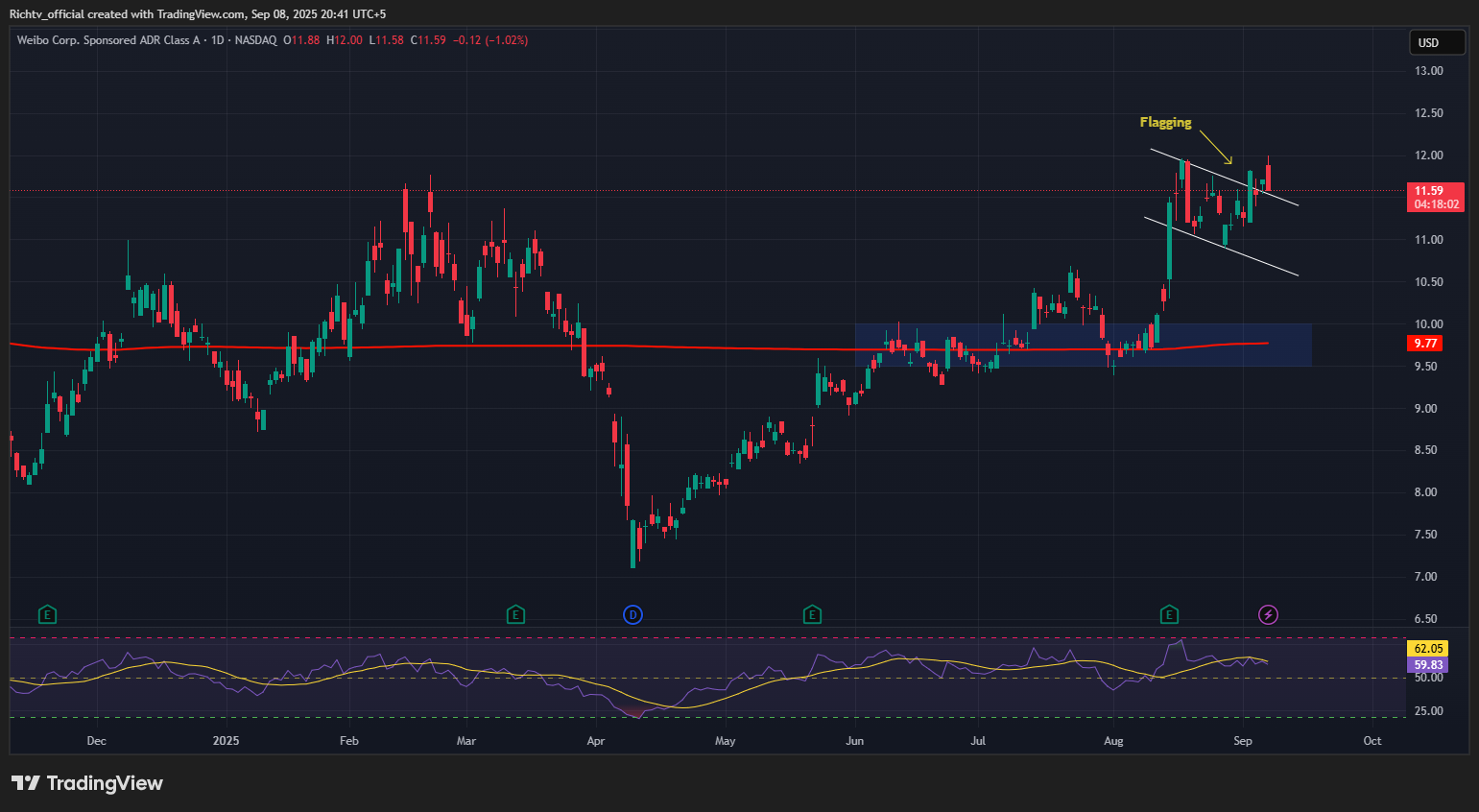Select the "Flagging" text annotation
This screenshot has height=812, width=1479.
1165,123
